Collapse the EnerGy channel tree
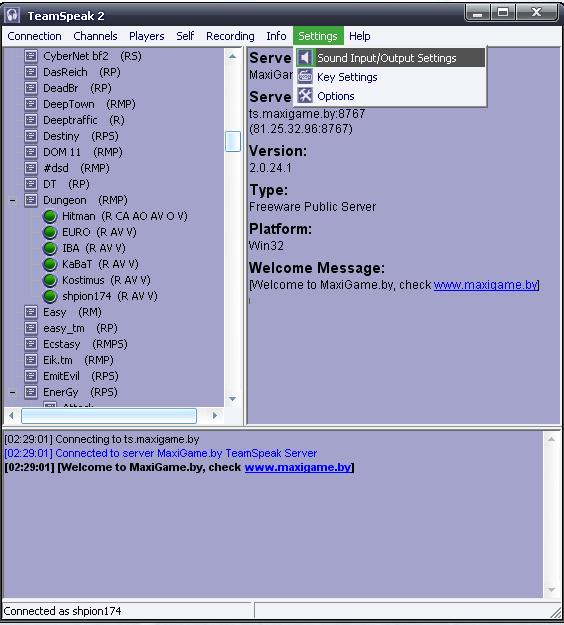Image resolution: width=564 pixels, height=625 pixels. (13, 392)
